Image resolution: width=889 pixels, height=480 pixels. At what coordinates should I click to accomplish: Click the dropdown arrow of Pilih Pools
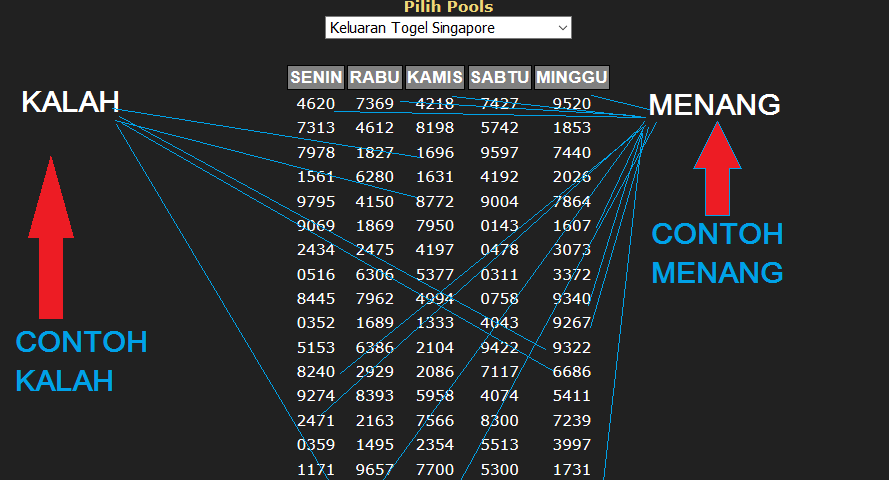coord(562,28)
